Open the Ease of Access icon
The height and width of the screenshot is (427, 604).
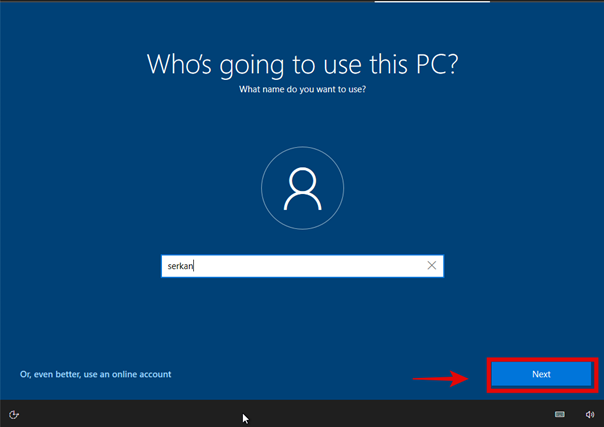click(x=14, y=415)
